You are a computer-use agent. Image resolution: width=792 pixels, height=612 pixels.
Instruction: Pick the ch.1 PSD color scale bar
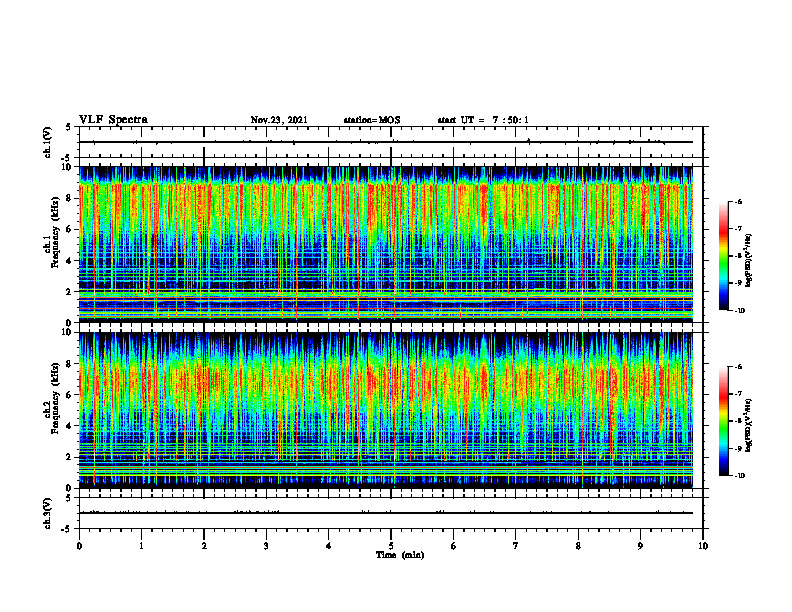pyautogui.click(x=723, y=256)
